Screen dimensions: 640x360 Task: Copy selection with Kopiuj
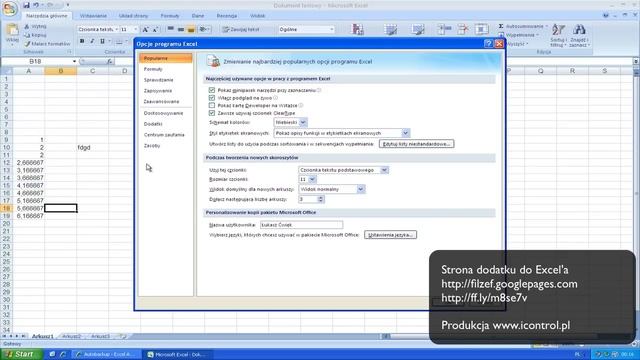[x=36, y=35]
